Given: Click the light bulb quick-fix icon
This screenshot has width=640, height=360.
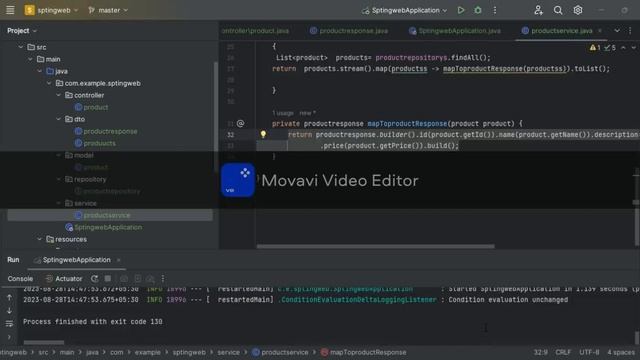Looking at the screenshot, I should (263, 134).
